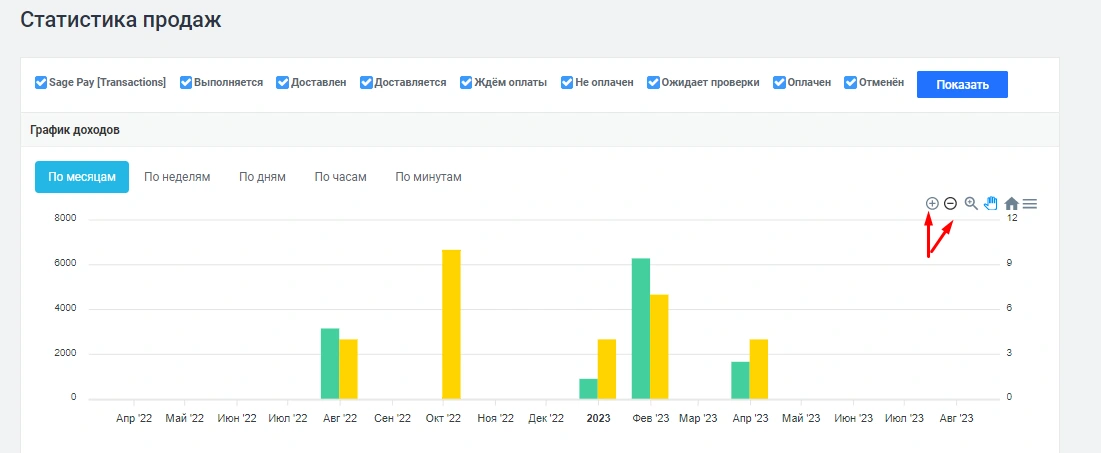Switch to the По неделям tab

pos(177,177)
